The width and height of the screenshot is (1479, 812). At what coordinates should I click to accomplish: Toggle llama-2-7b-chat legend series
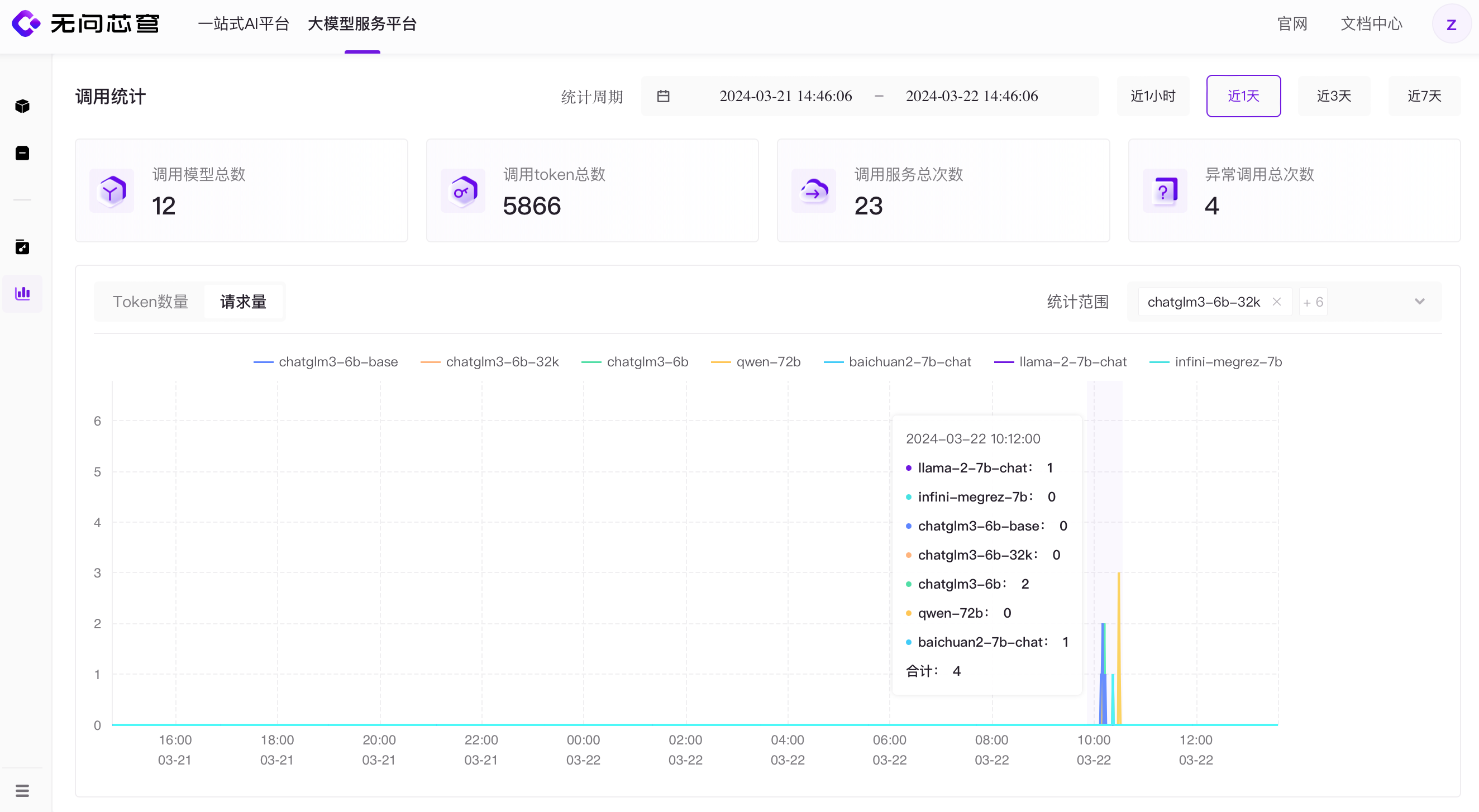click(x=1061, y=362)
